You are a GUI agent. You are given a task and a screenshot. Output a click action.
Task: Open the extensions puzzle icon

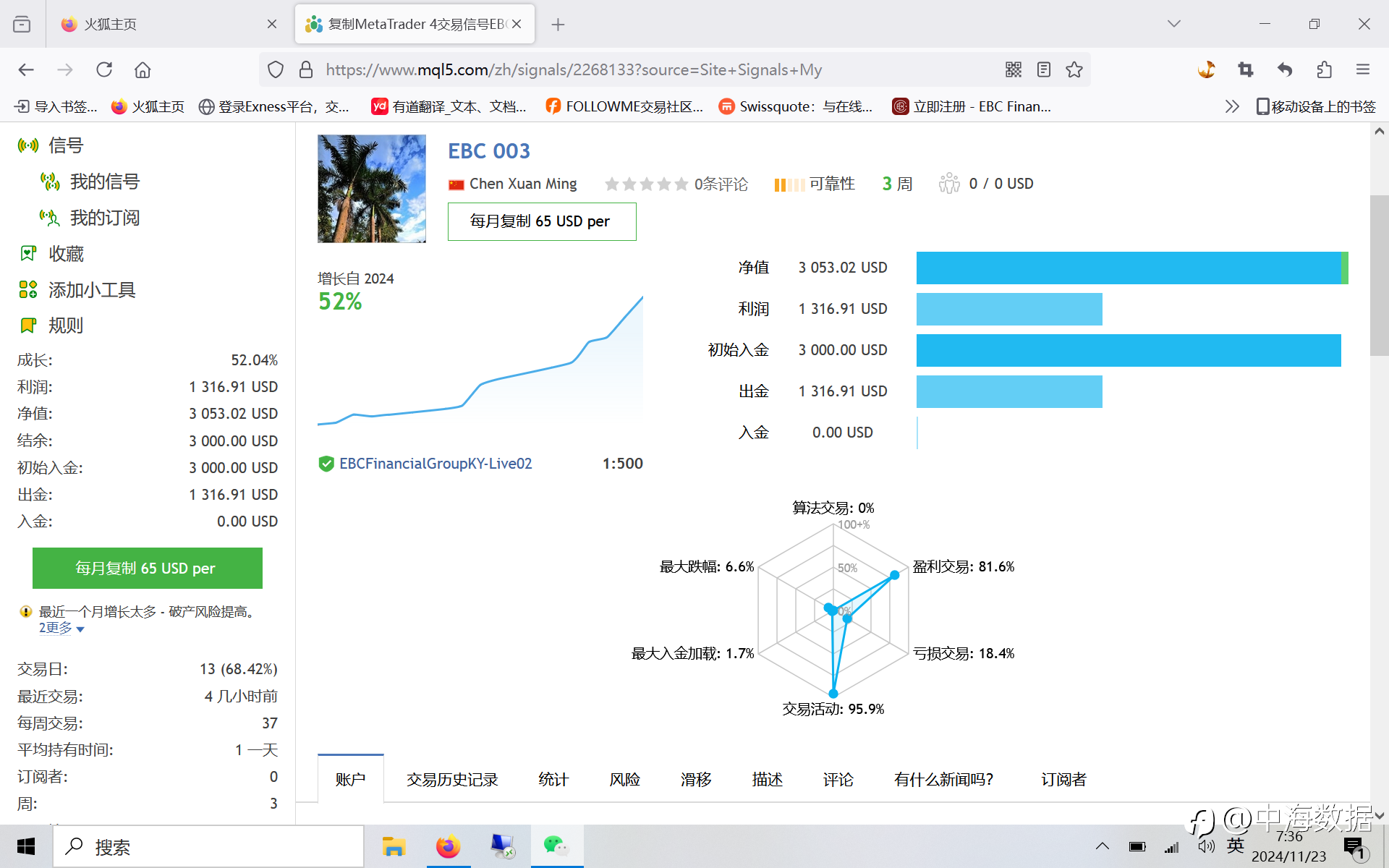click(x=1324, y=69)
